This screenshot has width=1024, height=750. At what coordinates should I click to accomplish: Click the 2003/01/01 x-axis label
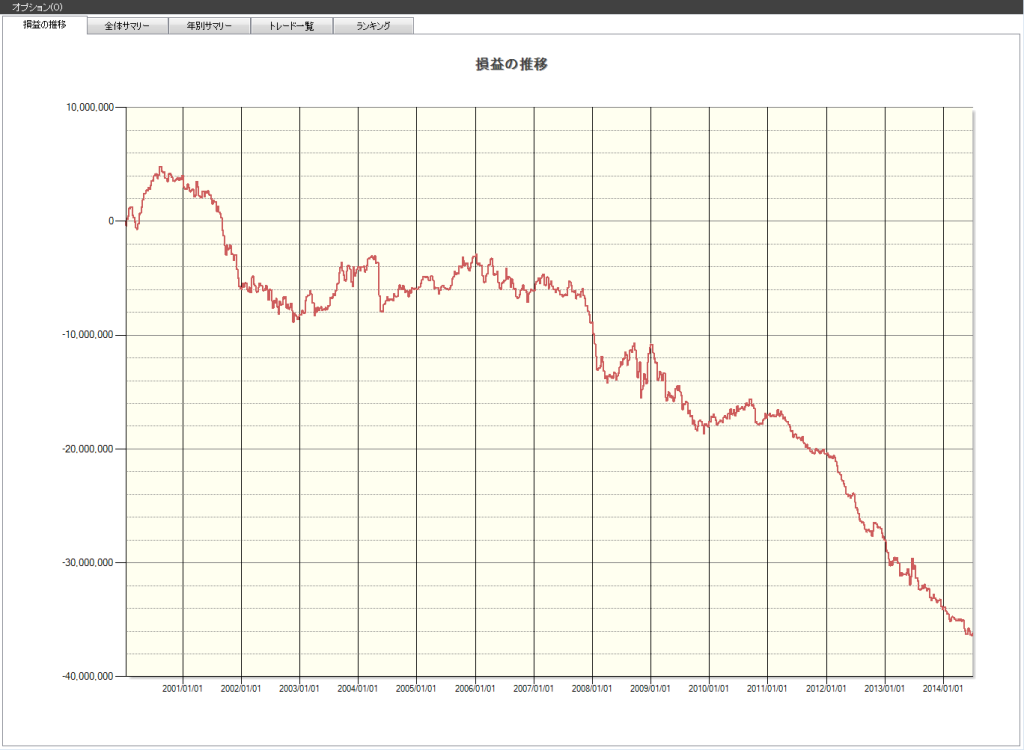[299, 689]
